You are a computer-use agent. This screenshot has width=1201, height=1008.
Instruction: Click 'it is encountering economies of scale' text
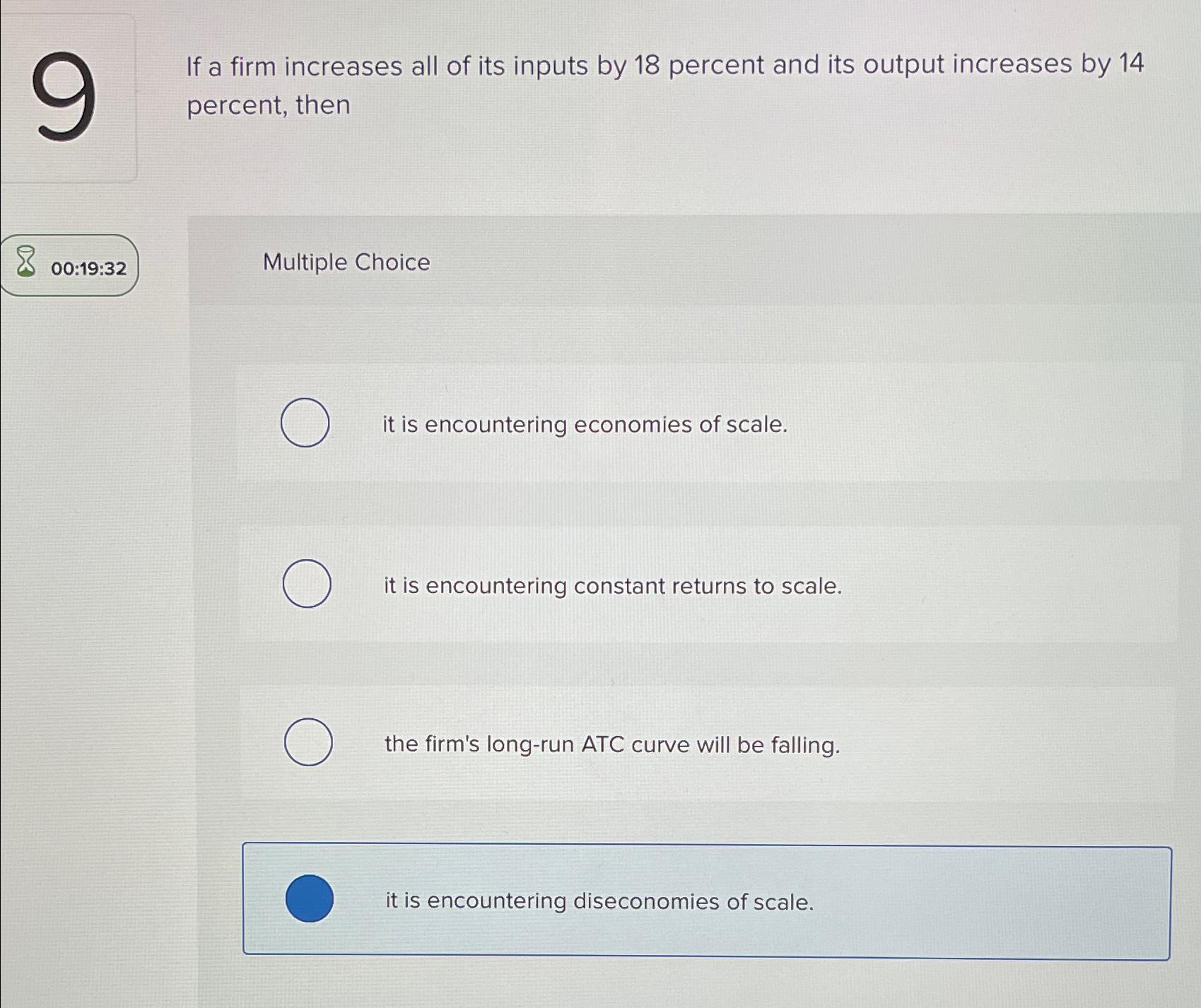583,424
